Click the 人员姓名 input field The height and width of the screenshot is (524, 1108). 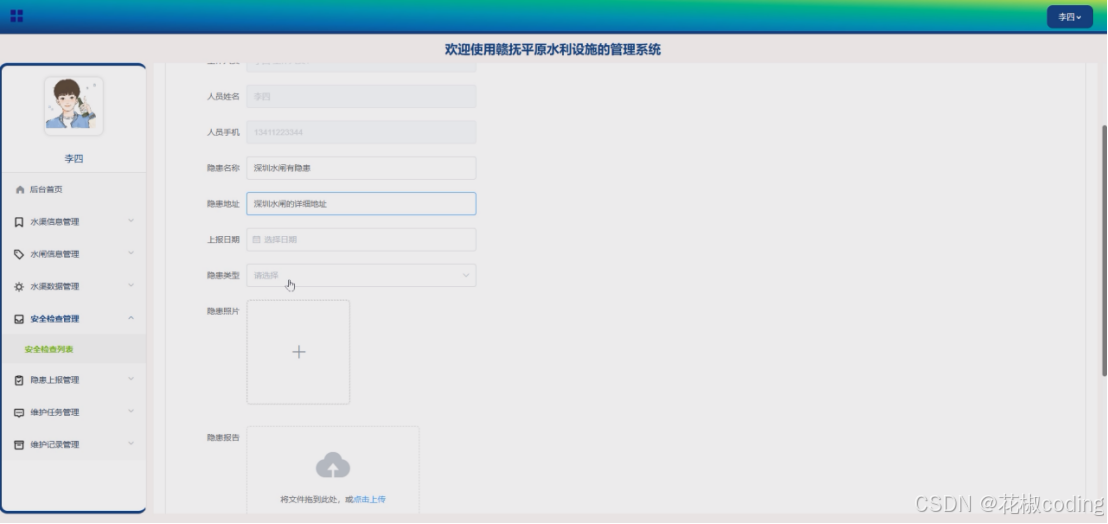pyautogui.click(x=361, y=96)
